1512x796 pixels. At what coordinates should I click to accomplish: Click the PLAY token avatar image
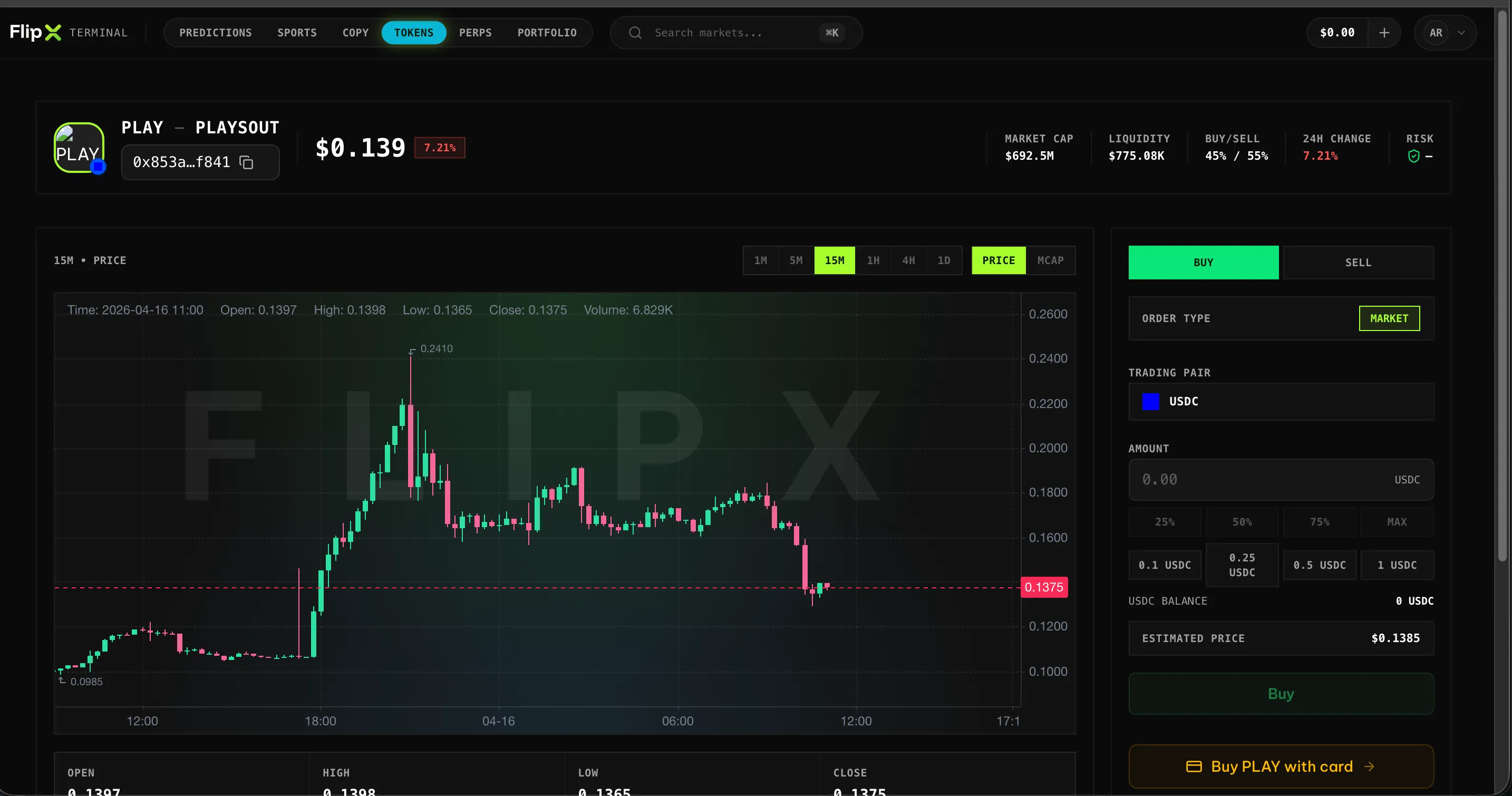[79, 148]
